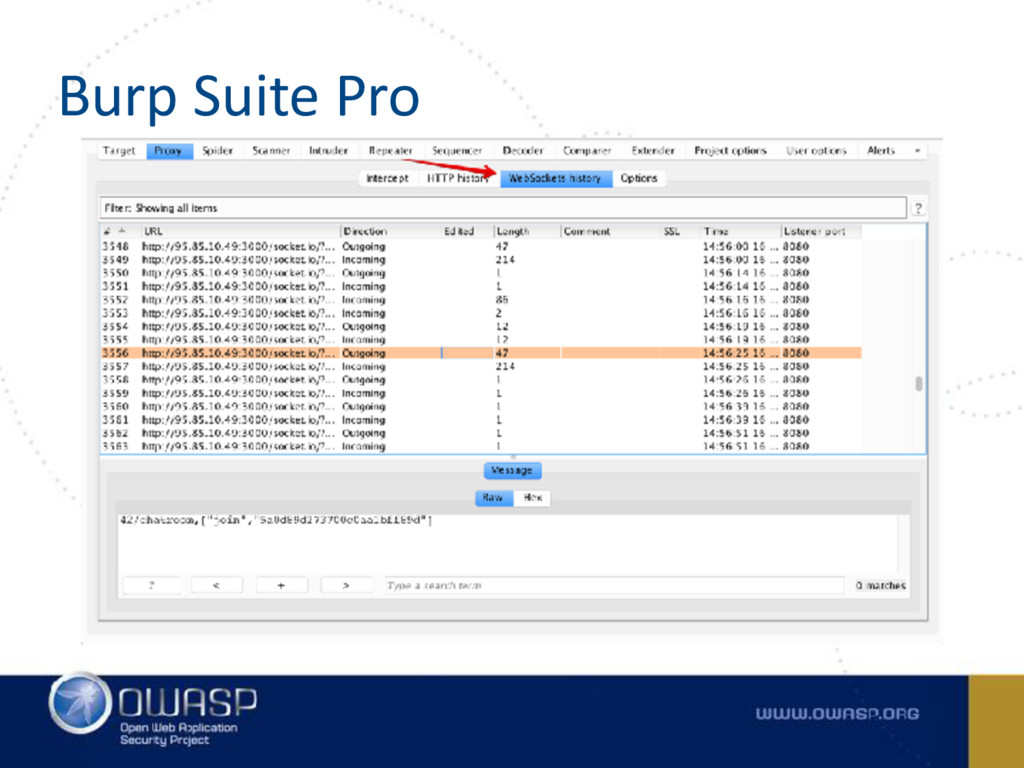Viewport: 1024px width, 768px height.
Task: Sort by the Length column header
Action: (527, 231)
